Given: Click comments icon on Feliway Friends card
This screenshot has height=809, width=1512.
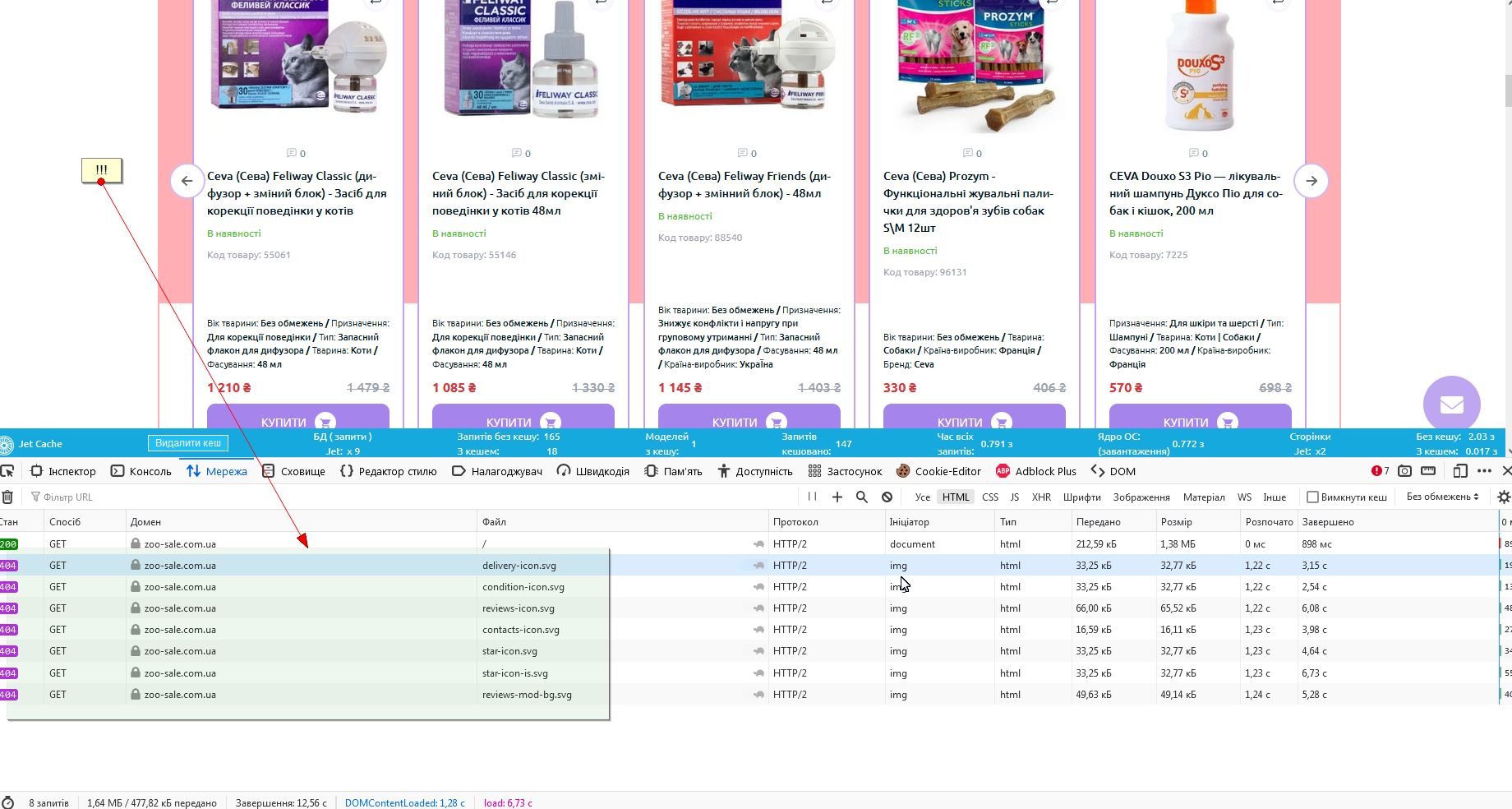Looking at the screenshot, I should pyautogui.click(x=743, y=153).
